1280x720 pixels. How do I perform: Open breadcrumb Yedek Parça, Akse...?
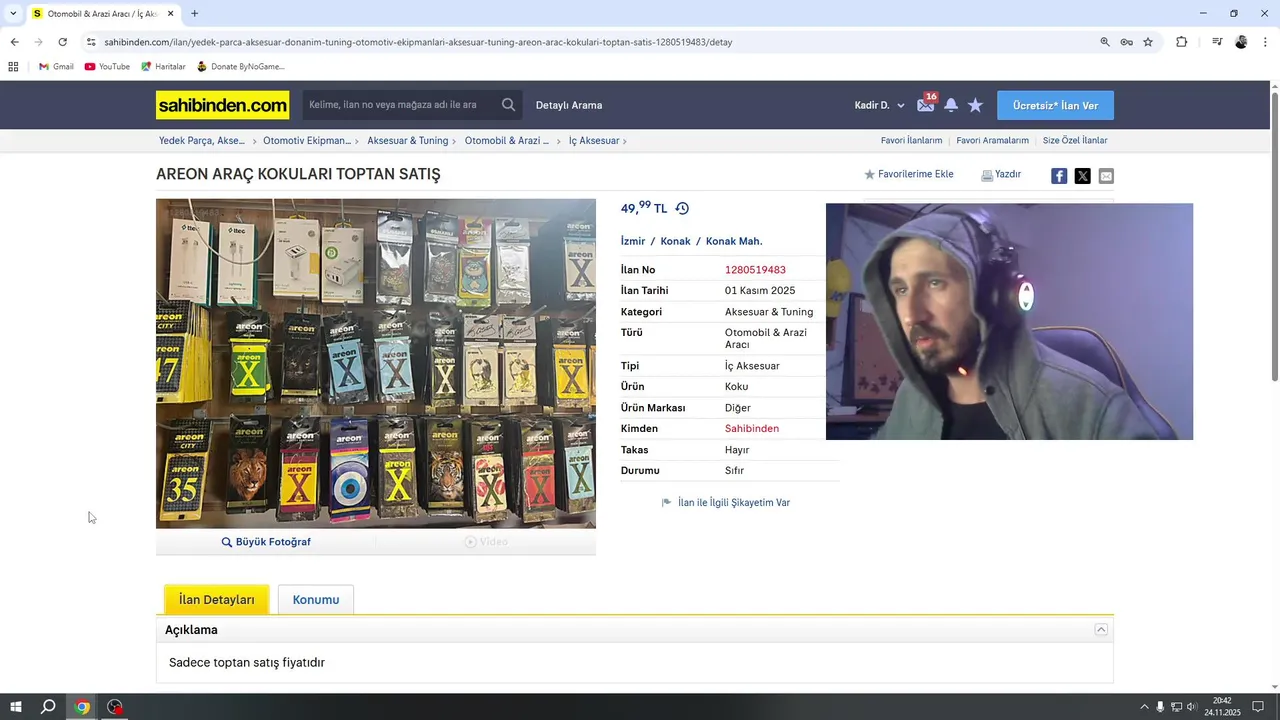[202, 141]
